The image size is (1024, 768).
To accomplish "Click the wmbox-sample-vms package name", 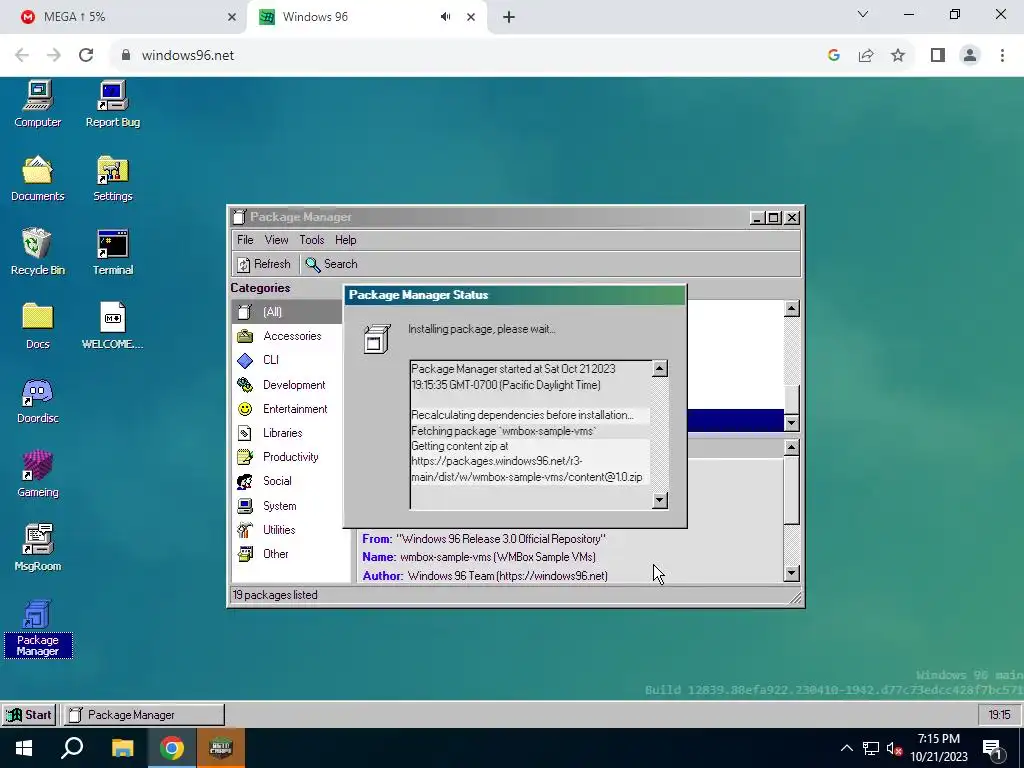I will pyautogui.click(x=498, y=557).
